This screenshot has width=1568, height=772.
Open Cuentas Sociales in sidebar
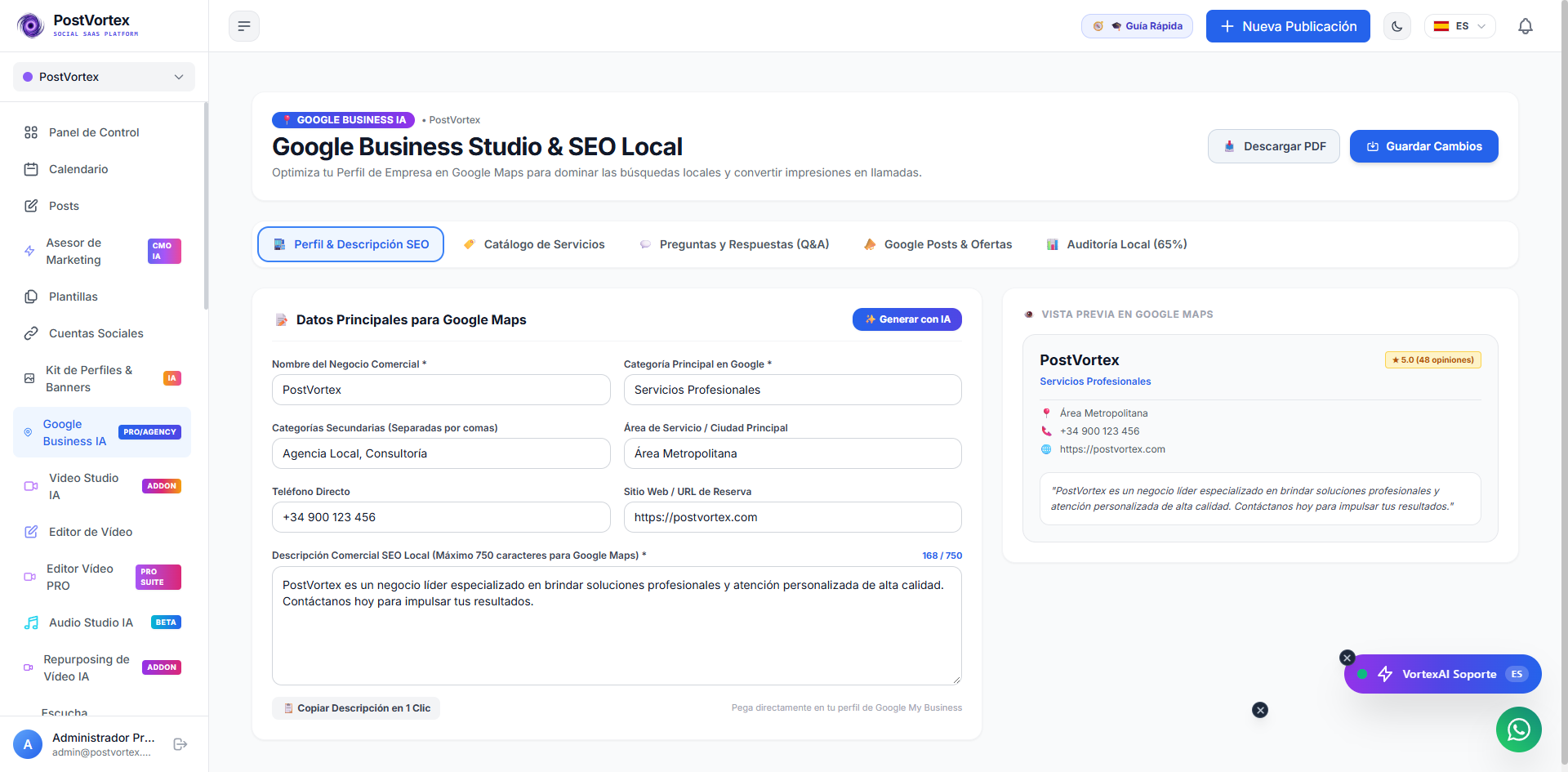point(104,333)
